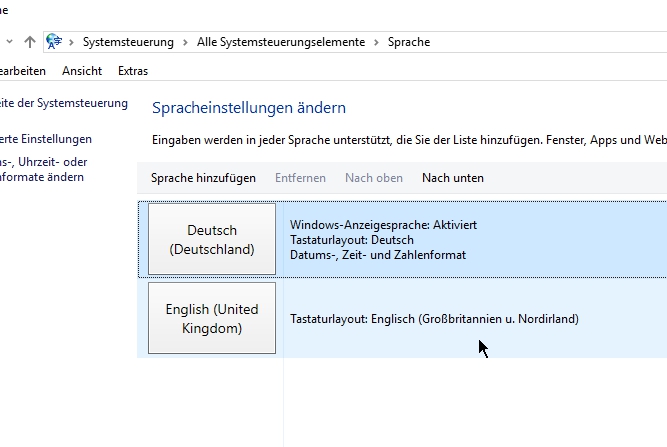
Task: Click Tastaturlayout: Englisch (Großbritannien u. Nordirland) text
Action: (434, 319)
